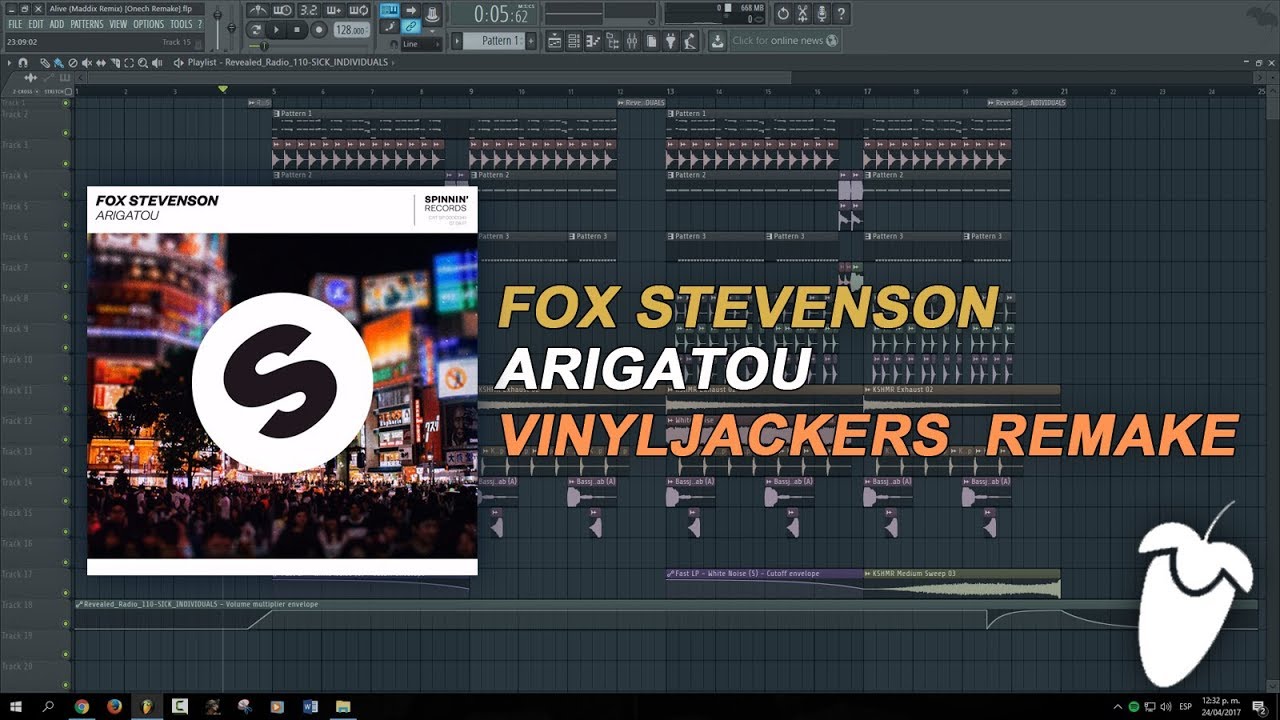Toggle loop recording icon

pos(358,10)
